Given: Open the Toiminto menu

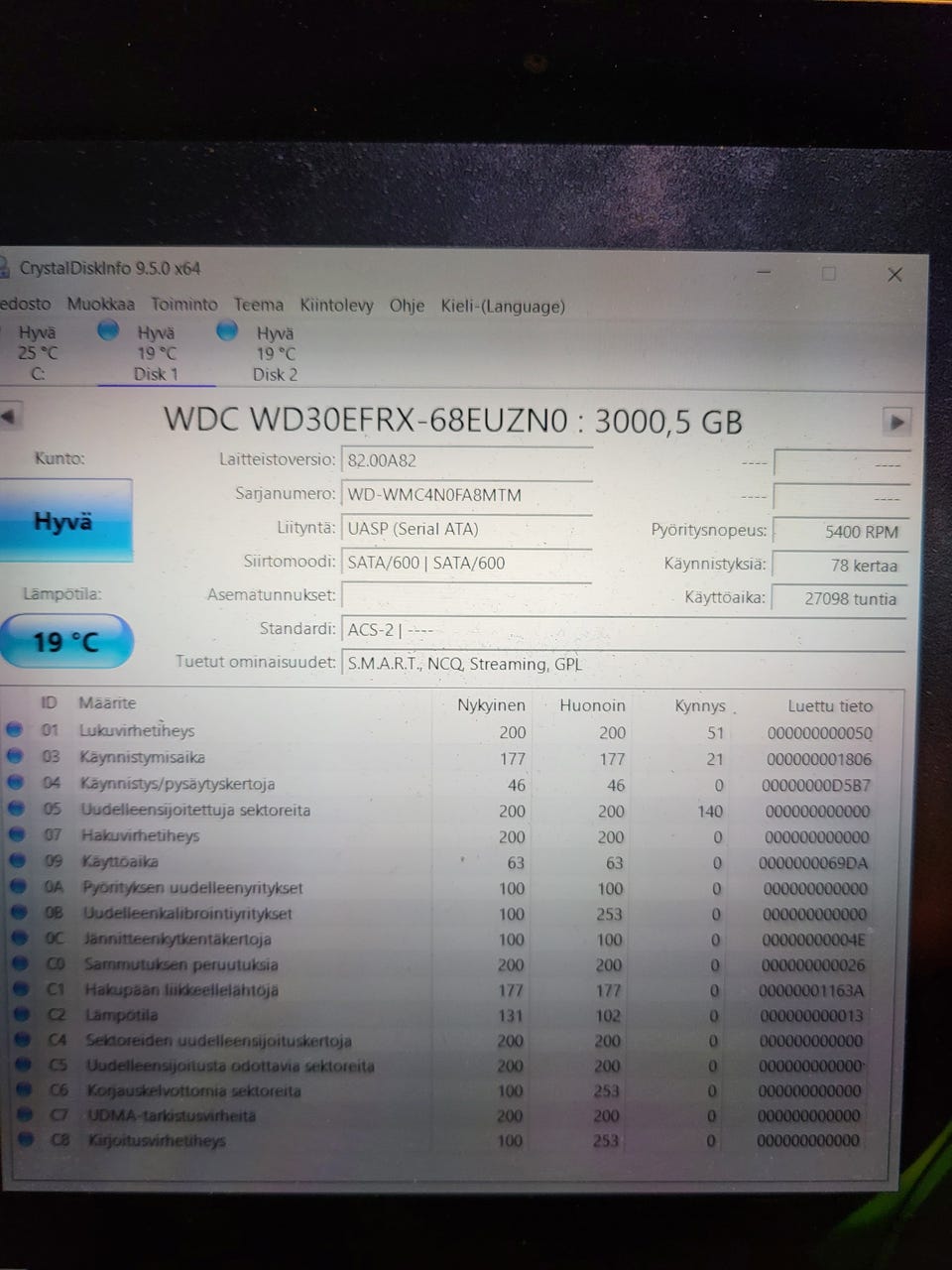Looking at the screenshot, I should [183, 305].
